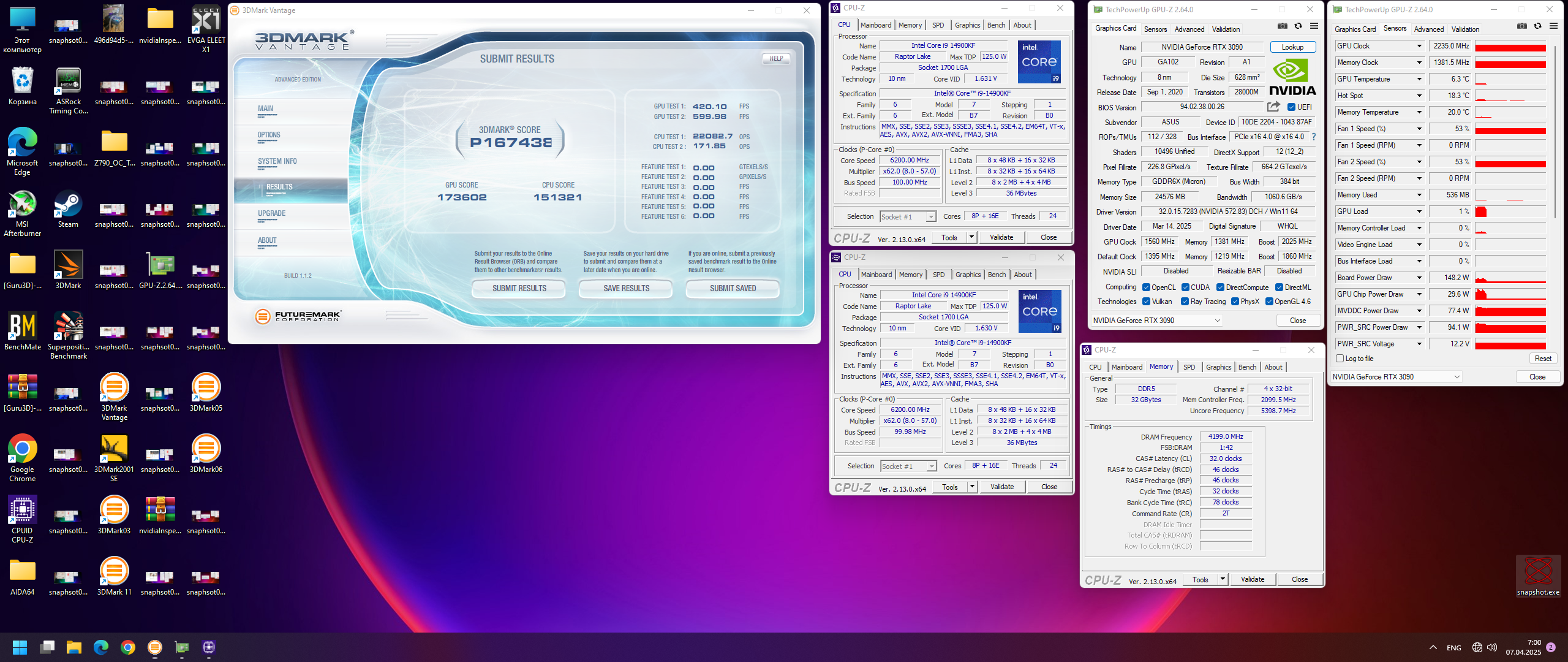Open the Superposition Benchmark shortcut

click(x=69, y=335)
